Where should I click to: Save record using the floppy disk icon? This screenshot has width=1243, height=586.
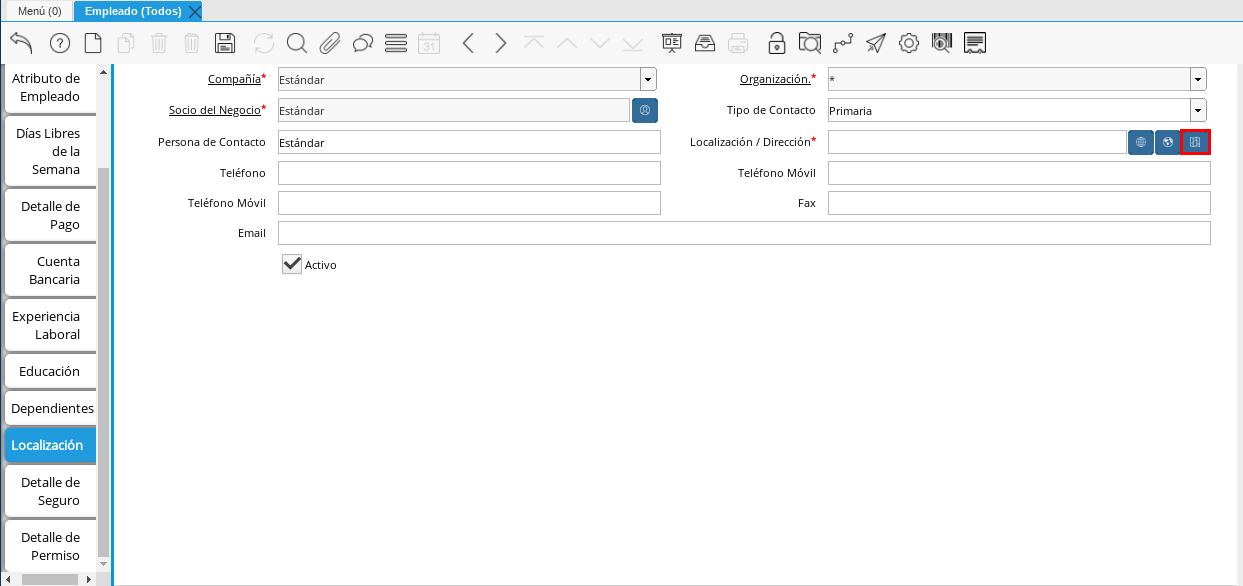[x=225, y=43]
